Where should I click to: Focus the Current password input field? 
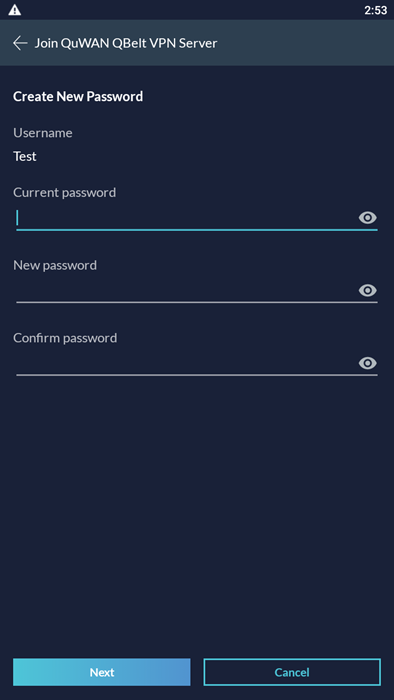[186, 219]
